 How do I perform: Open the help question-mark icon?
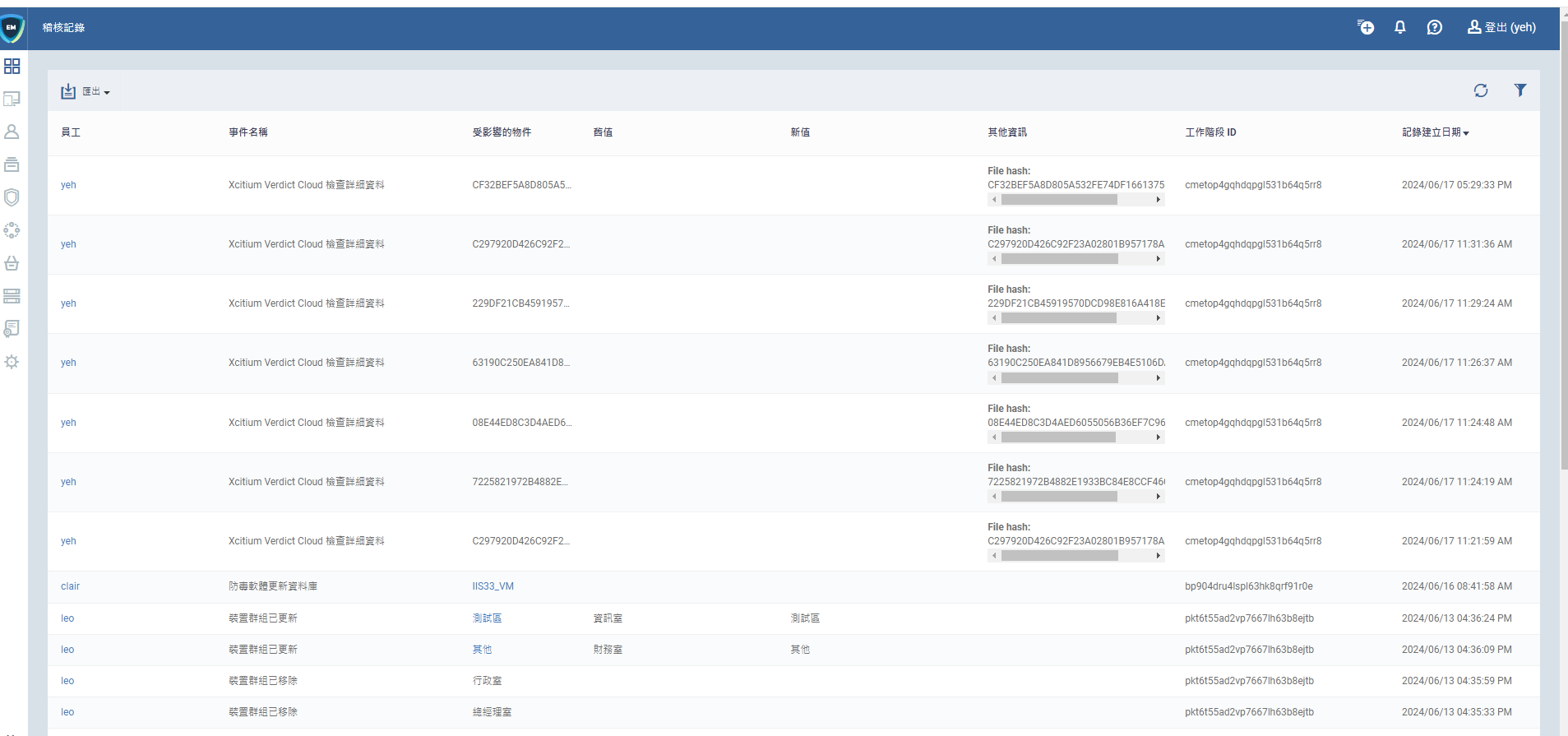pos(1435,27)
